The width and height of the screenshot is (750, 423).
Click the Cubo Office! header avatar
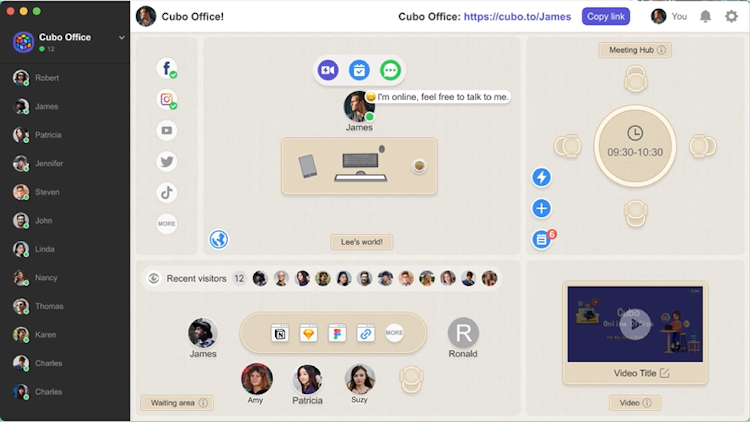[146, 16]
